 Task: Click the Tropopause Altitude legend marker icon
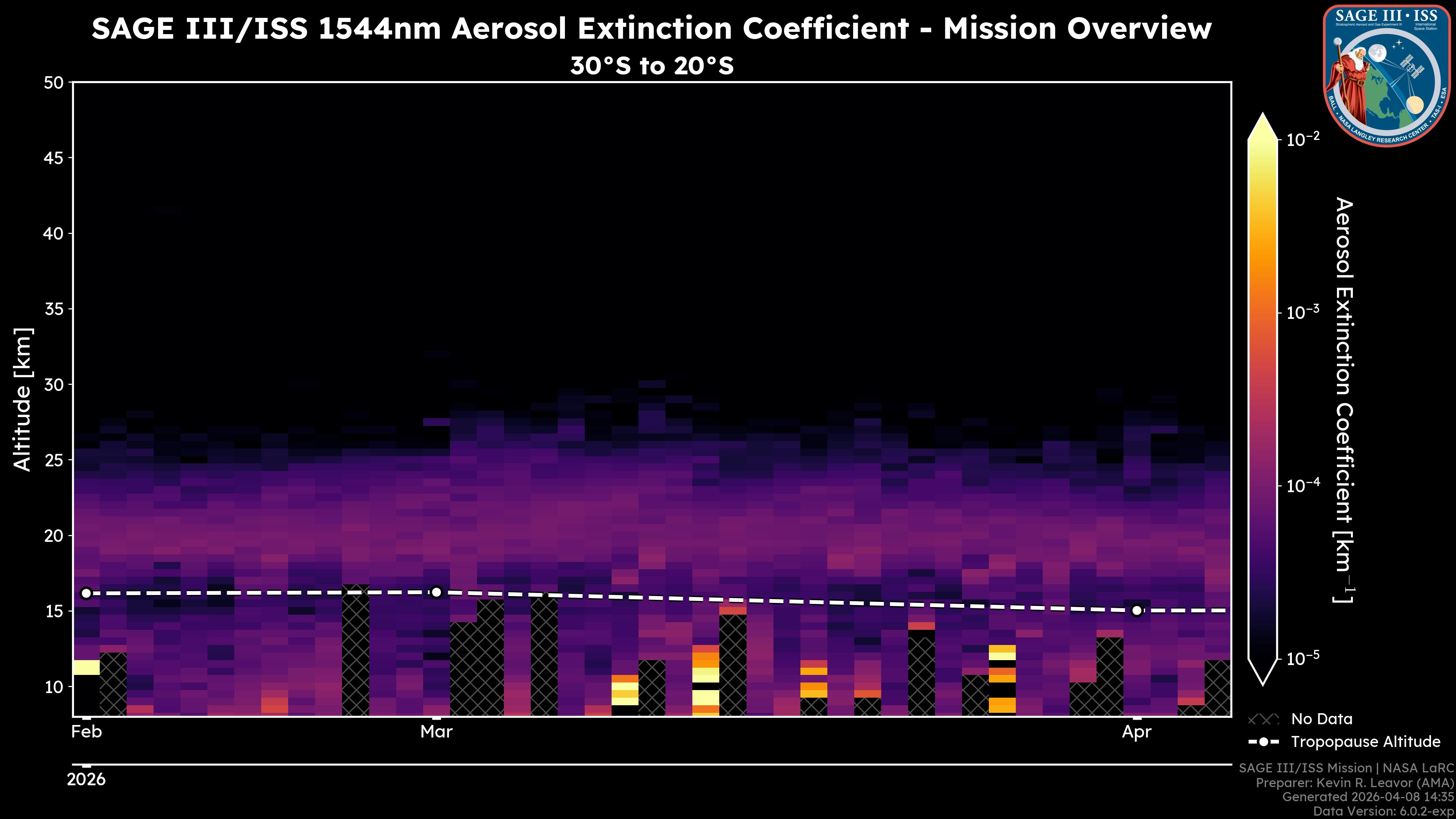(1263, 742)
